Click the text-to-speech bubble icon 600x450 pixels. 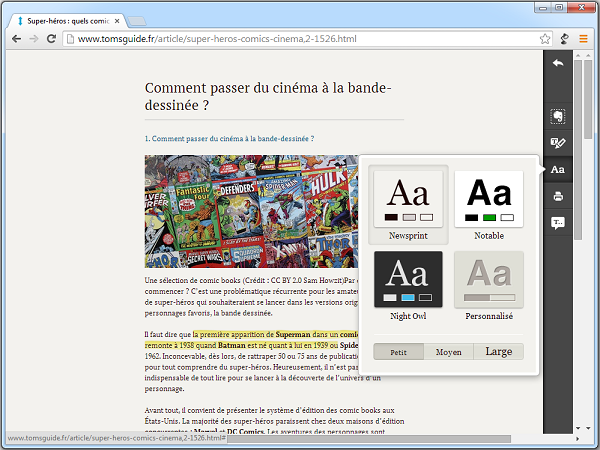point(558,223)
